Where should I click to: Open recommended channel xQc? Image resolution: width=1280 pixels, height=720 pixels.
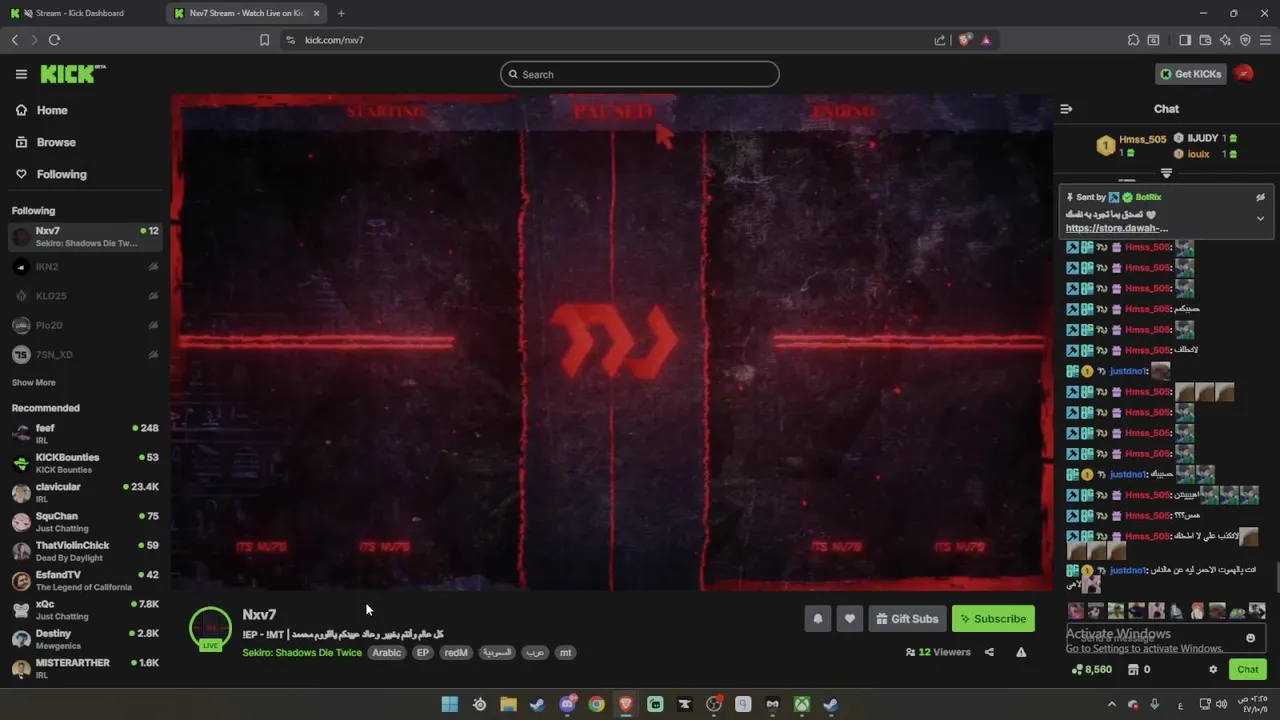point(85,609)
